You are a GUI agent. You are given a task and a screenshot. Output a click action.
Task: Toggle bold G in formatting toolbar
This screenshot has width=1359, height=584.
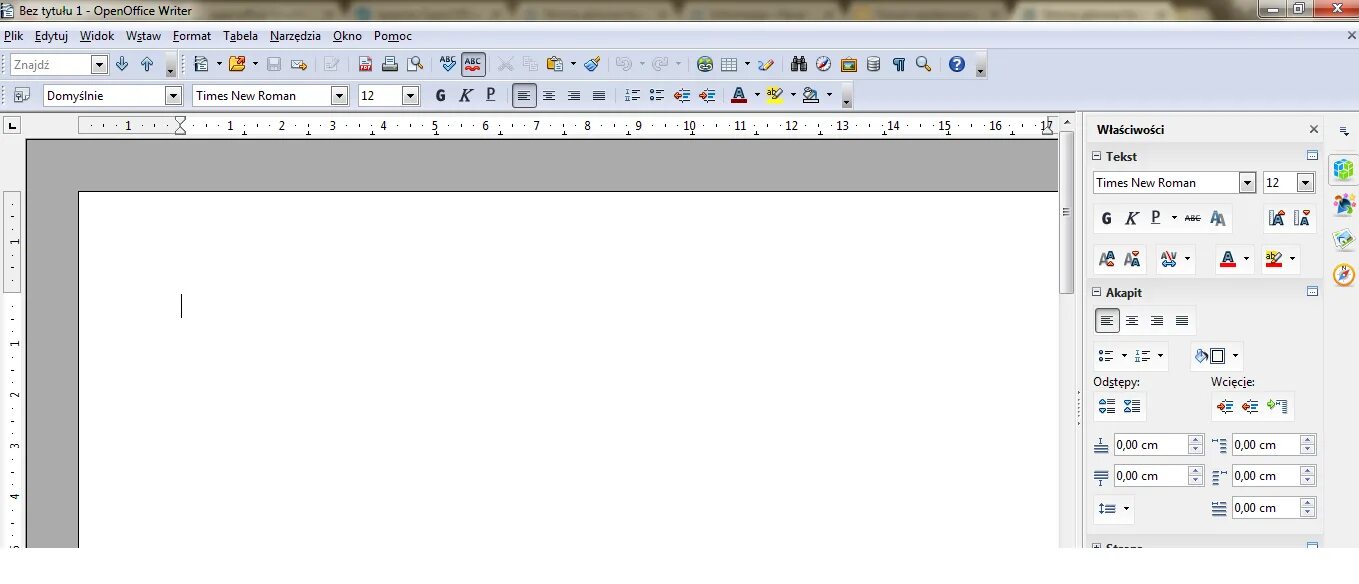[440, 95]
